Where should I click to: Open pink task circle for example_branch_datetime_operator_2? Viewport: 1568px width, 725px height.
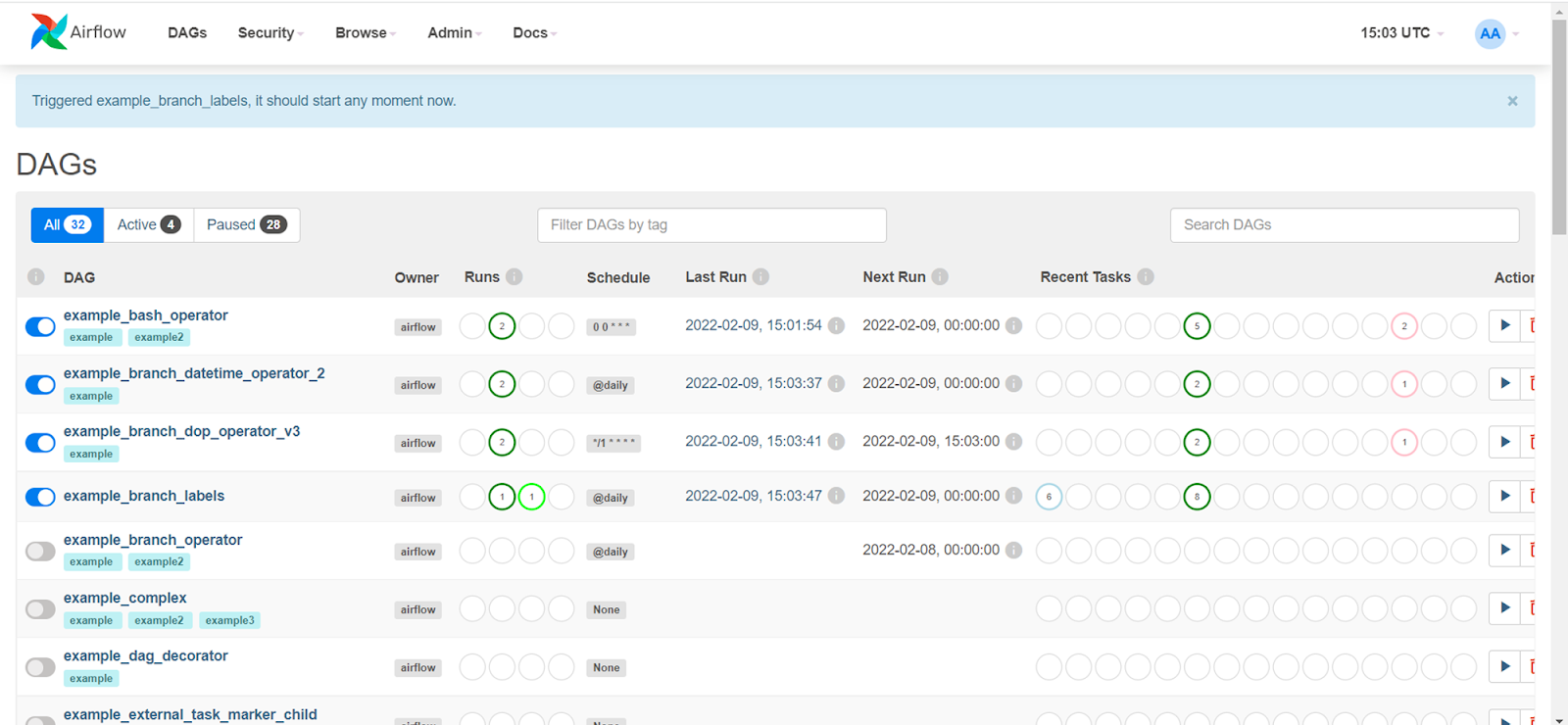1404,384
